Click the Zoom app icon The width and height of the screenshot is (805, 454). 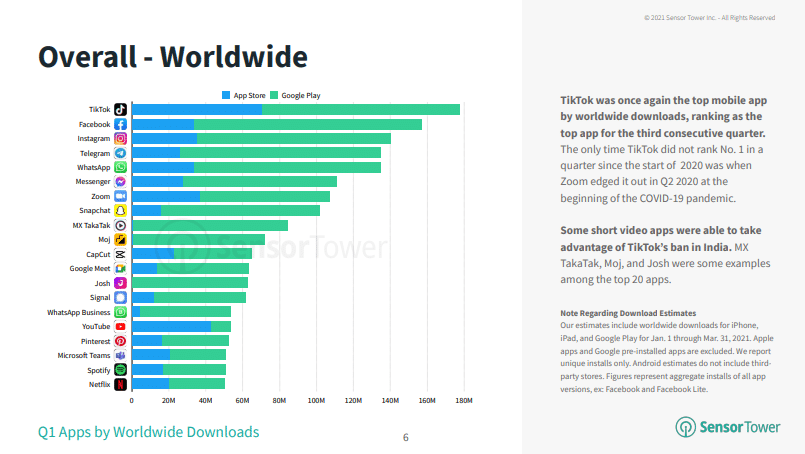pyautogui.click(x=120, y=196)
